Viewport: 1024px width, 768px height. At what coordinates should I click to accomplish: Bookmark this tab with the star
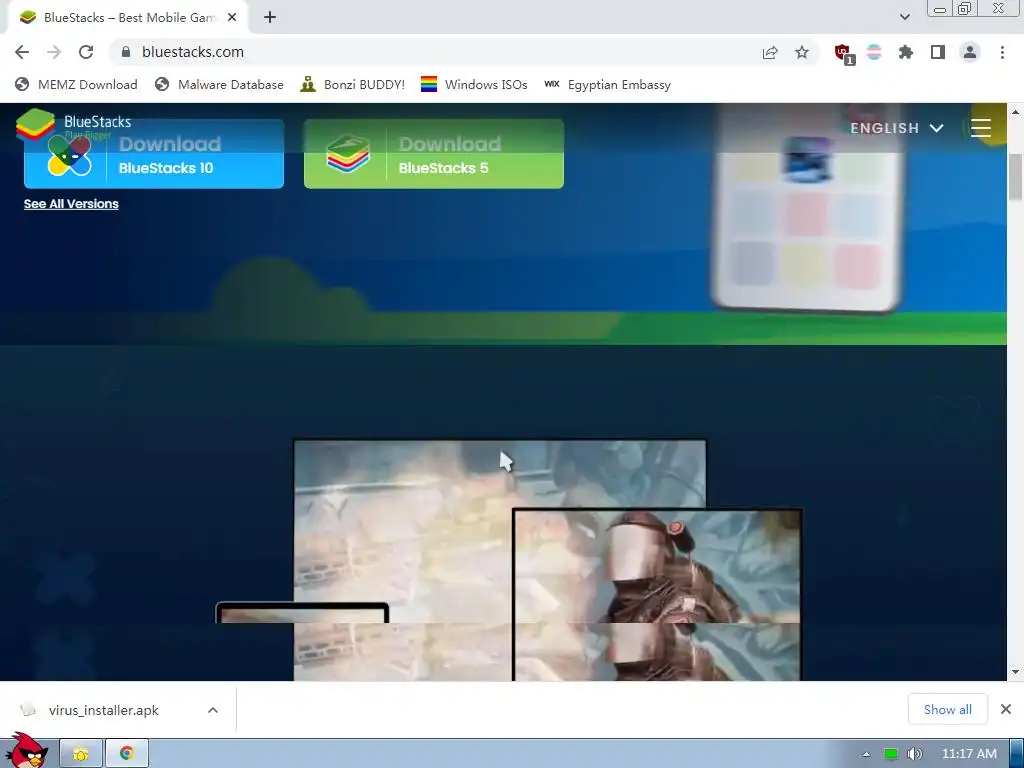pos(802,52)
